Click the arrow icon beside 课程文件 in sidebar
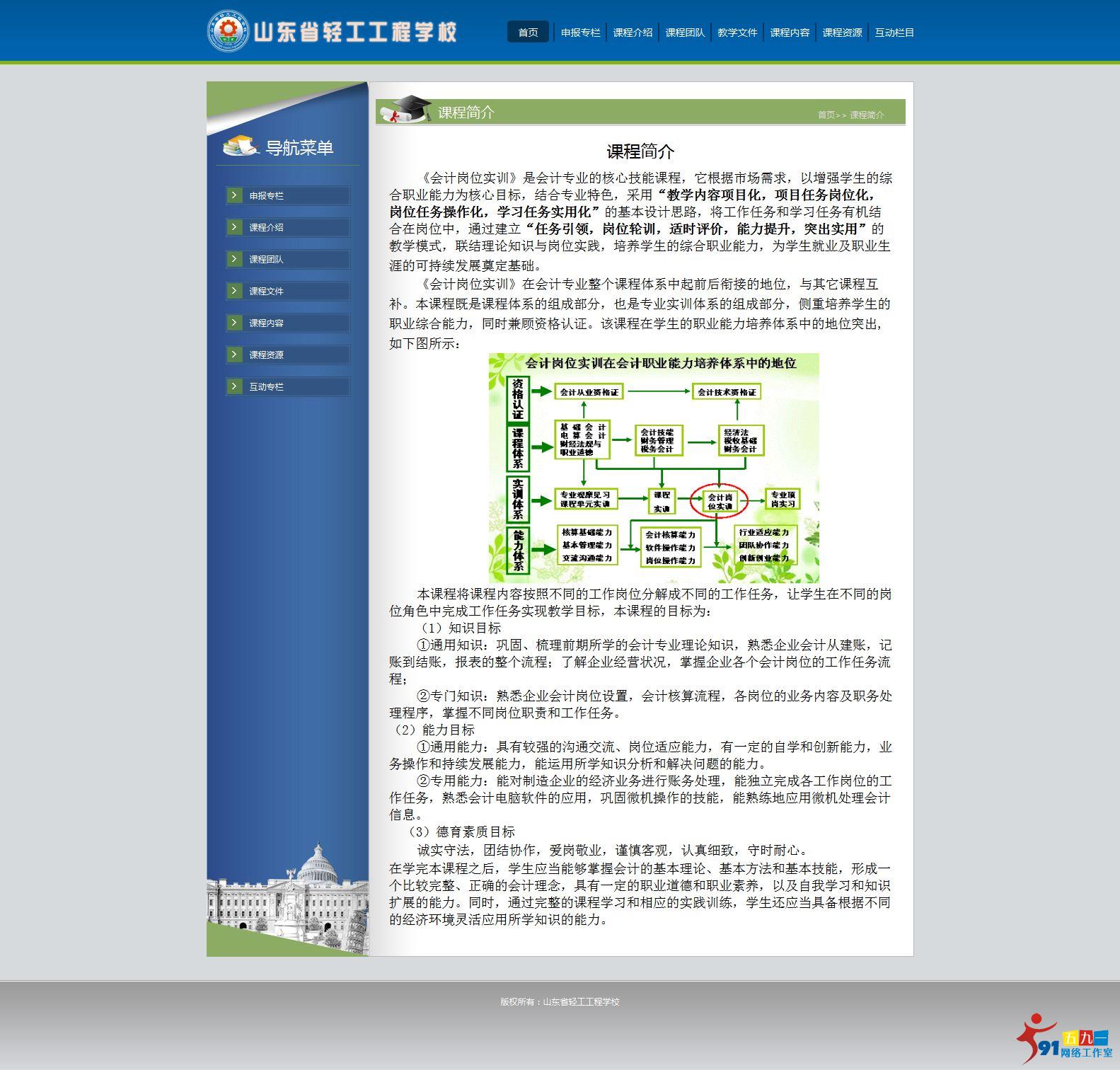Viewport: 1120px width, 1070px height. click(235, 291)
